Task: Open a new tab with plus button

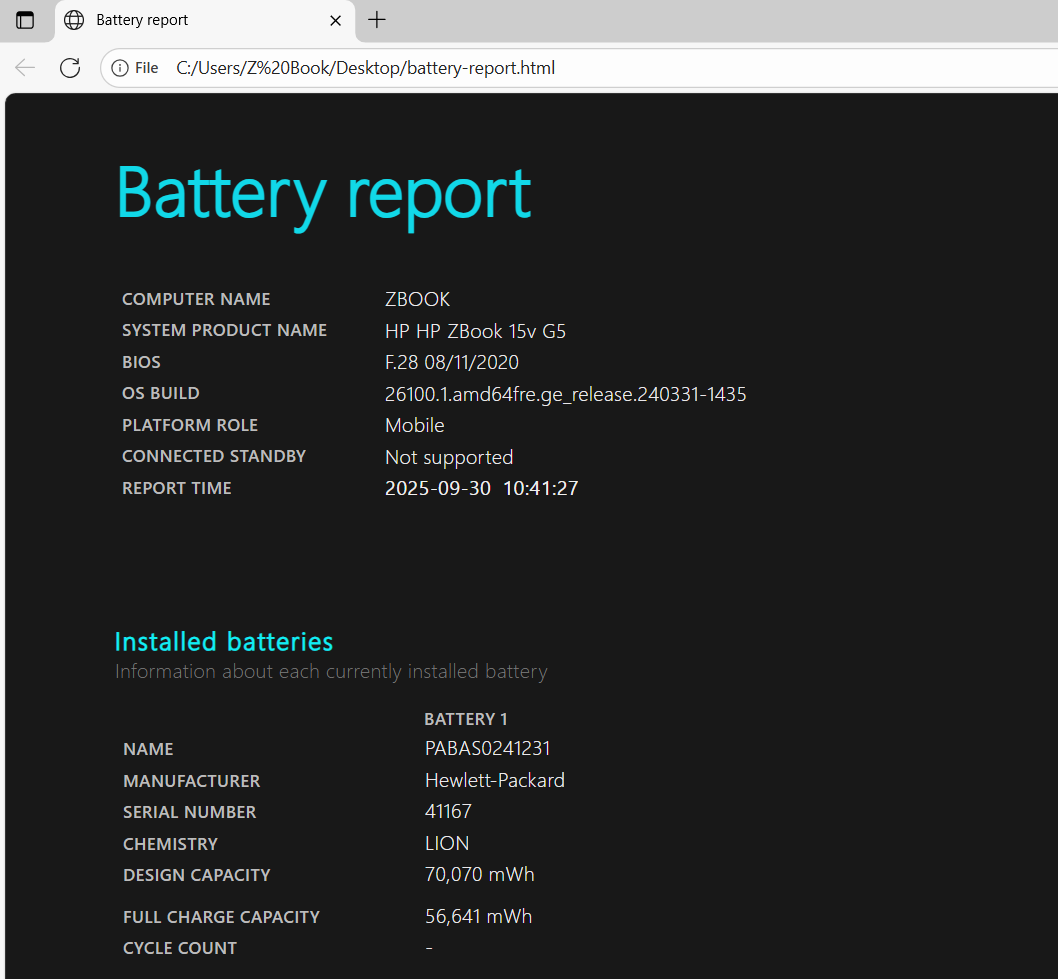Action: [x=377, y=20]
